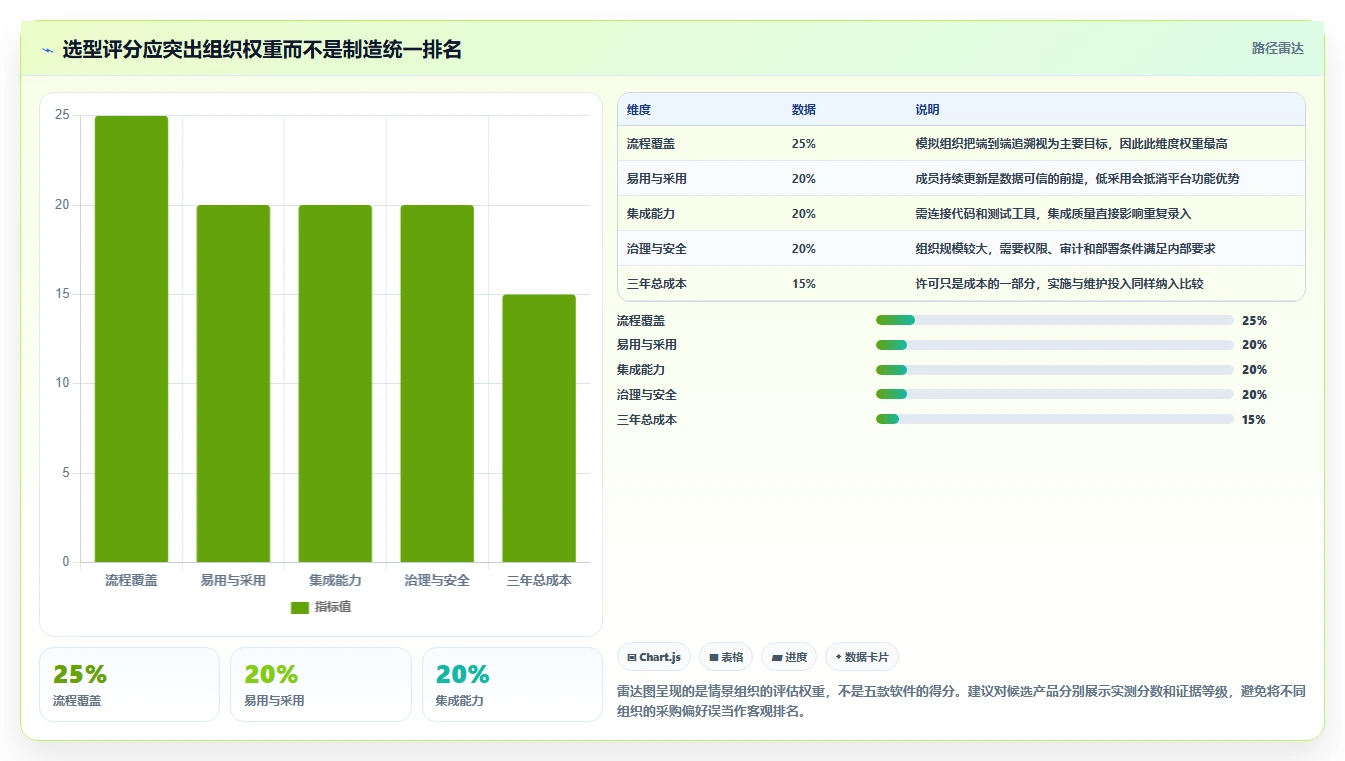Click the 易用与采用 progress bar
Viewport: 1345px width, 761px height.
(x=1055, y=345)
